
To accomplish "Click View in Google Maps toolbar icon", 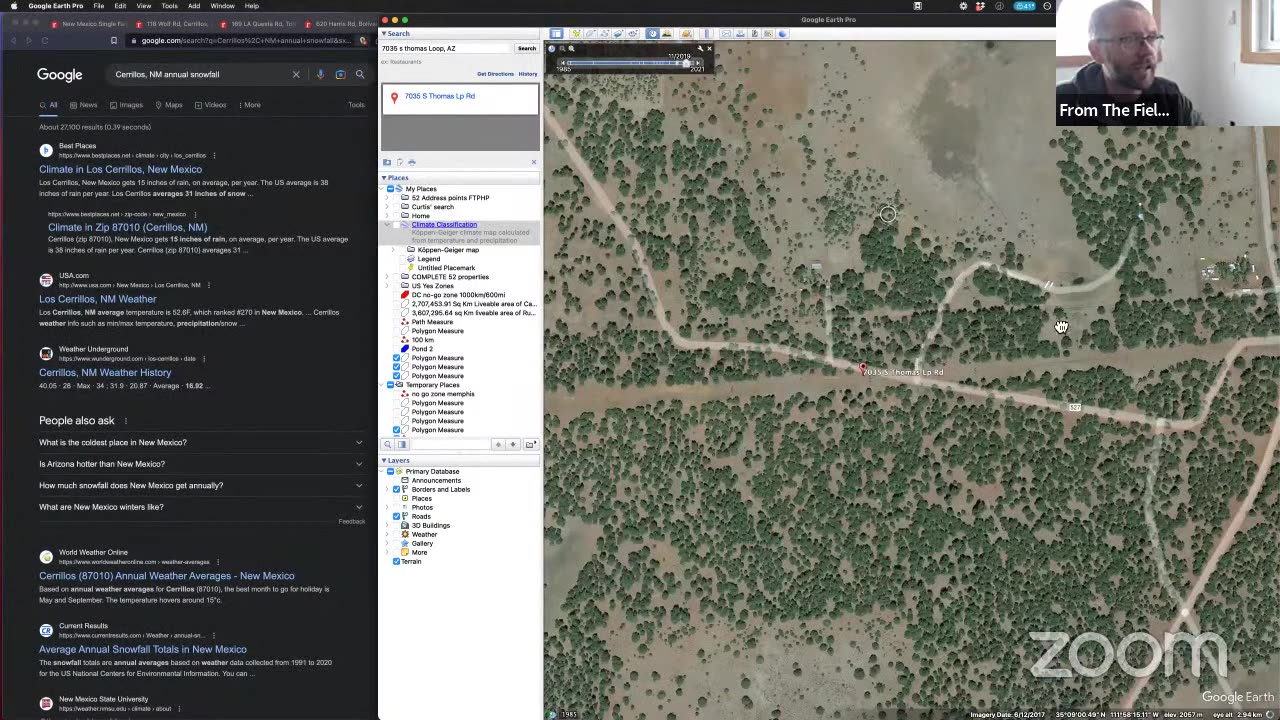I will (x=768, y=34).
